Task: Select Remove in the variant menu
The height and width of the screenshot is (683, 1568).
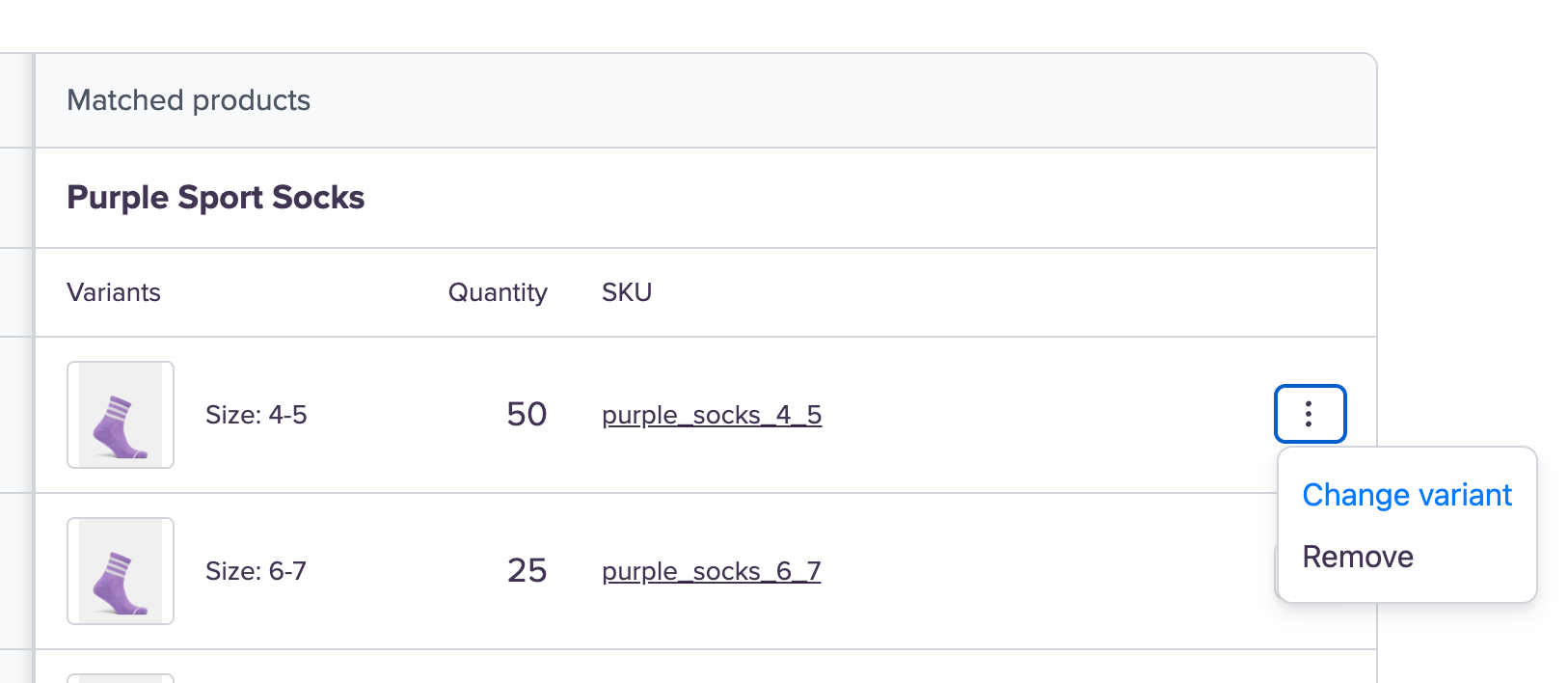Action: click(1357, 557)
